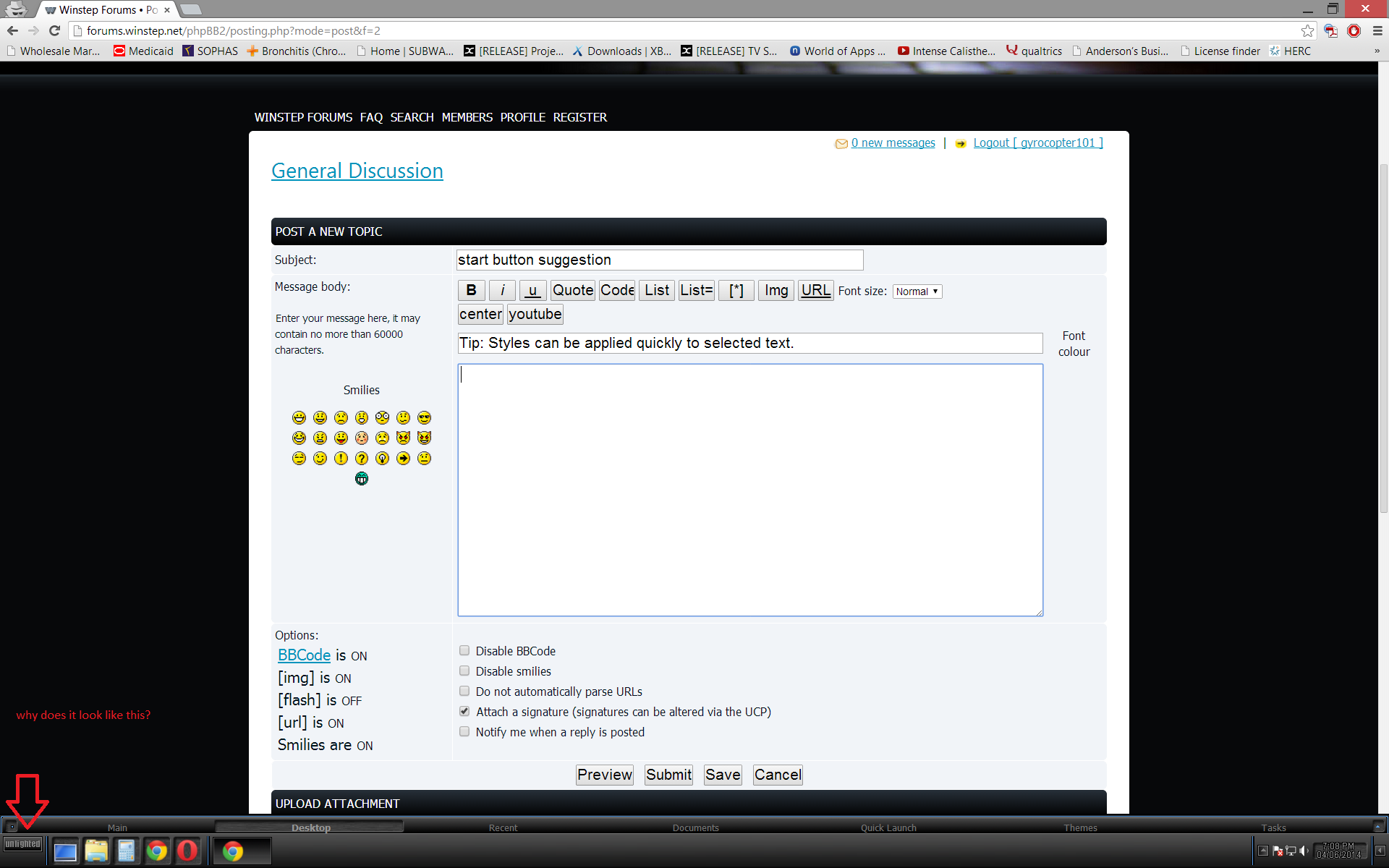This screenshot has width=1389, height=868.
Task: Expand hidden system tray icons arrow
Action: click(1262, 851)
